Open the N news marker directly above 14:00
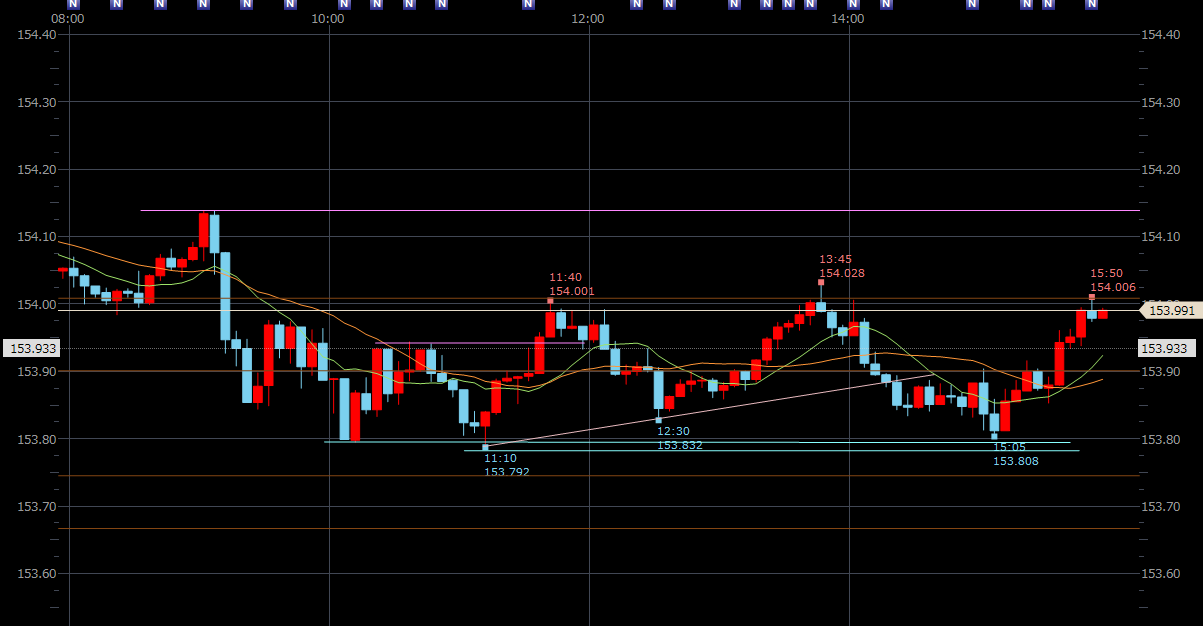 853,4
